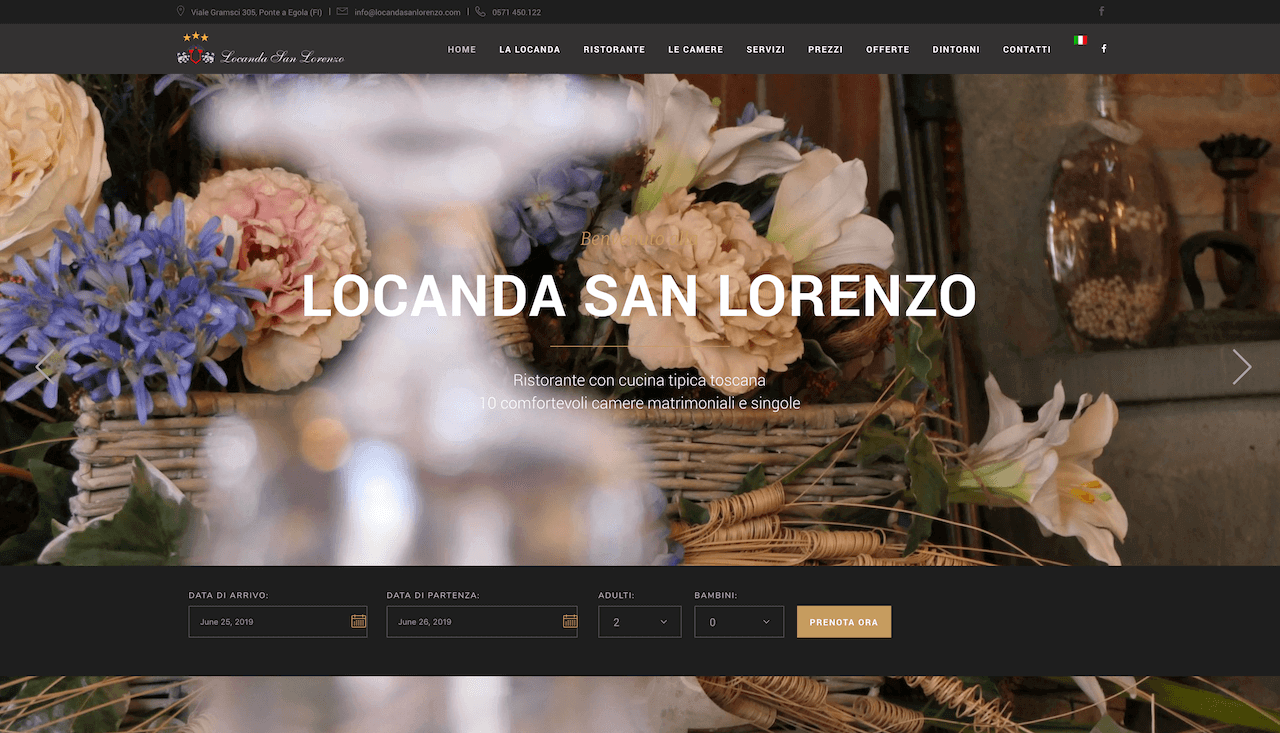Image resolution: width=1280 pixels, height=733 pixels.
Task: Click the address Viale Gramsci 305 text
Action: click(x=256, y=12)
